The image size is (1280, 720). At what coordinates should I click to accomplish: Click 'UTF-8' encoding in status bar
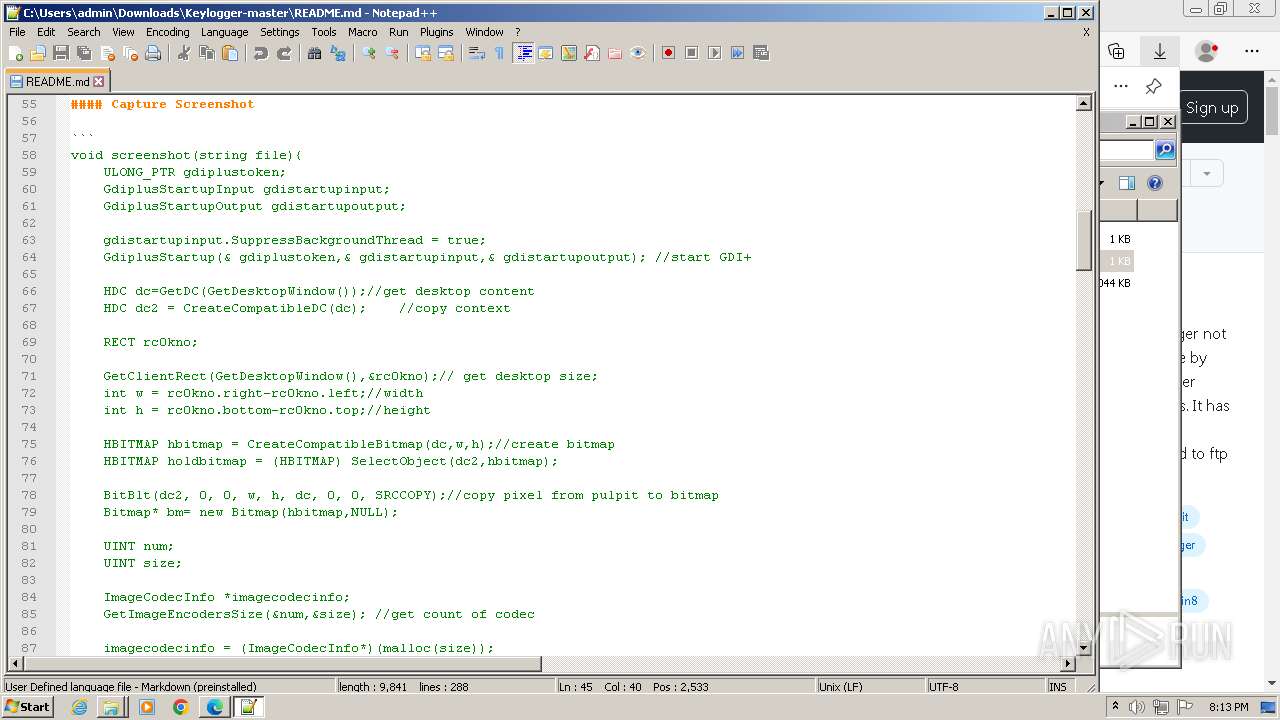pyautogui.click(x=943, y=687)
